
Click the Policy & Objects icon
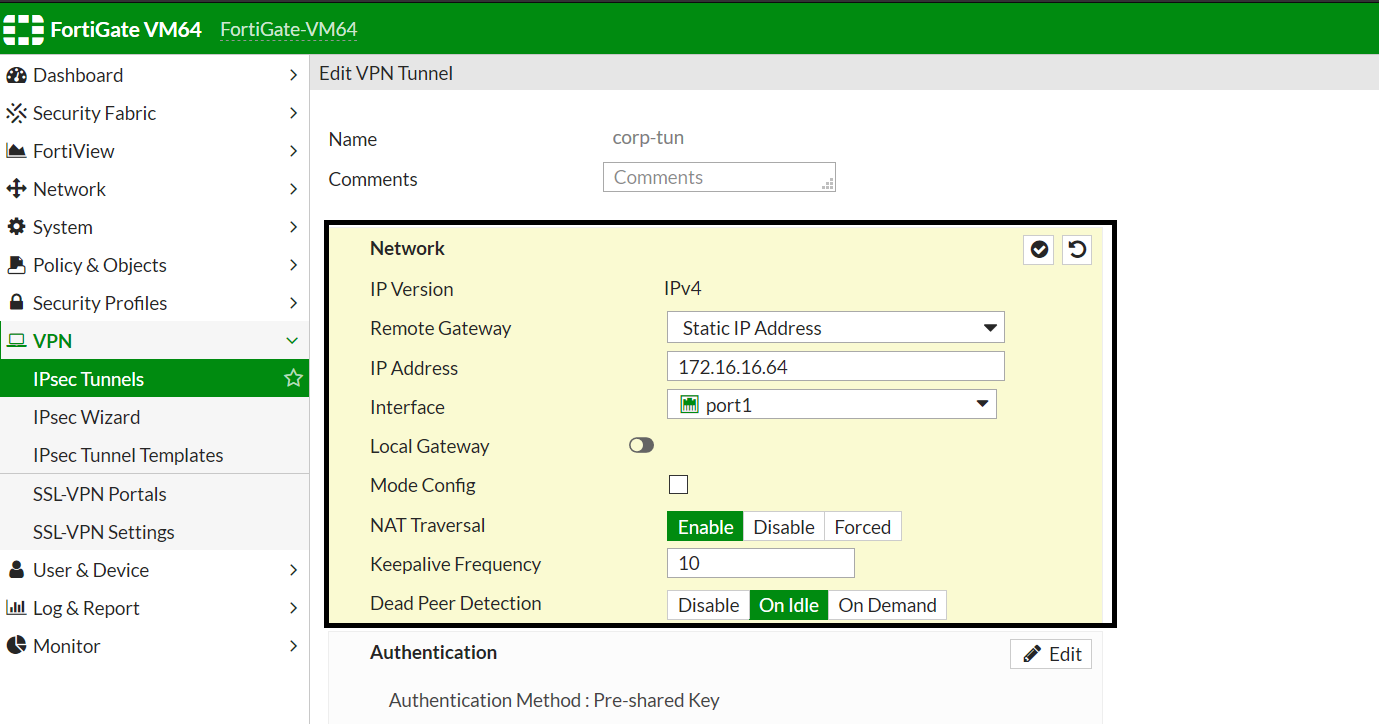tap(16, 265)
